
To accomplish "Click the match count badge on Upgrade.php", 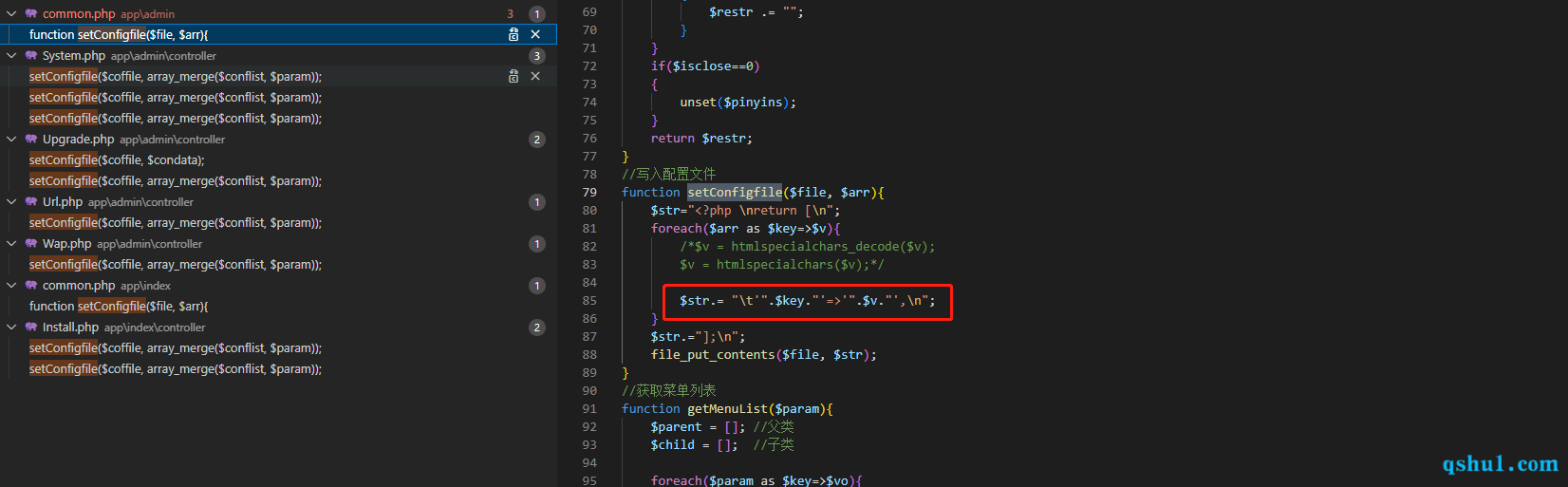I will 536,140.
